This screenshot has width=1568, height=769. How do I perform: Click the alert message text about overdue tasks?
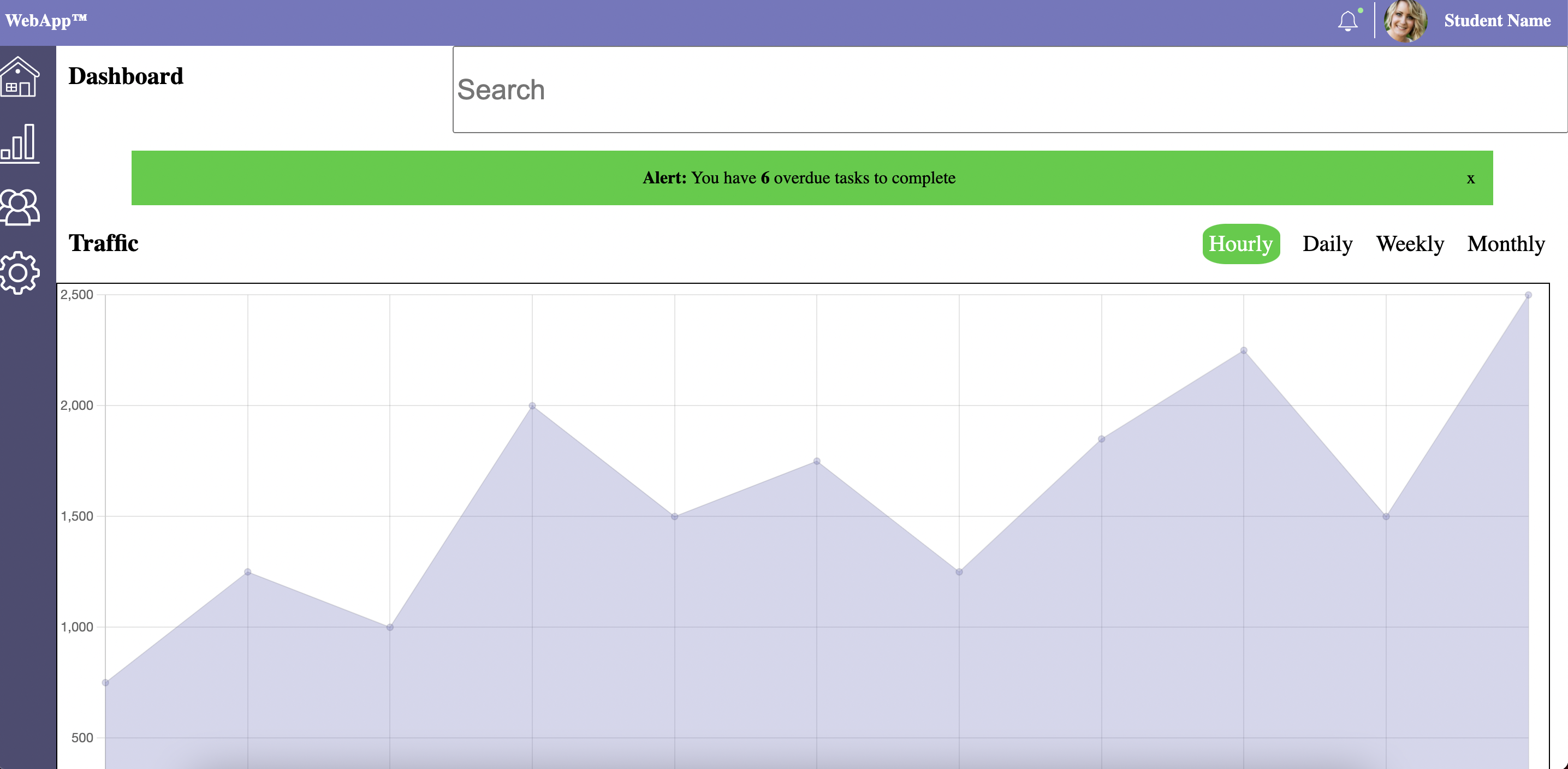tap(799, 177)
